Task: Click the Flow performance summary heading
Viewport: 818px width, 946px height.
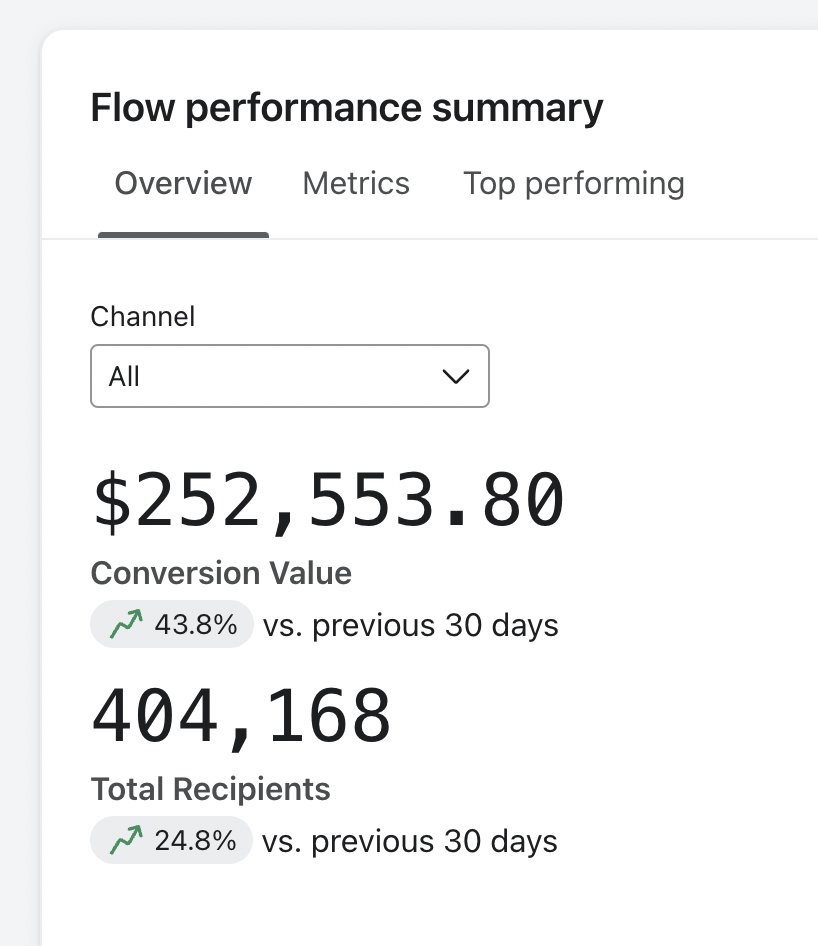Action: (347, 108)
